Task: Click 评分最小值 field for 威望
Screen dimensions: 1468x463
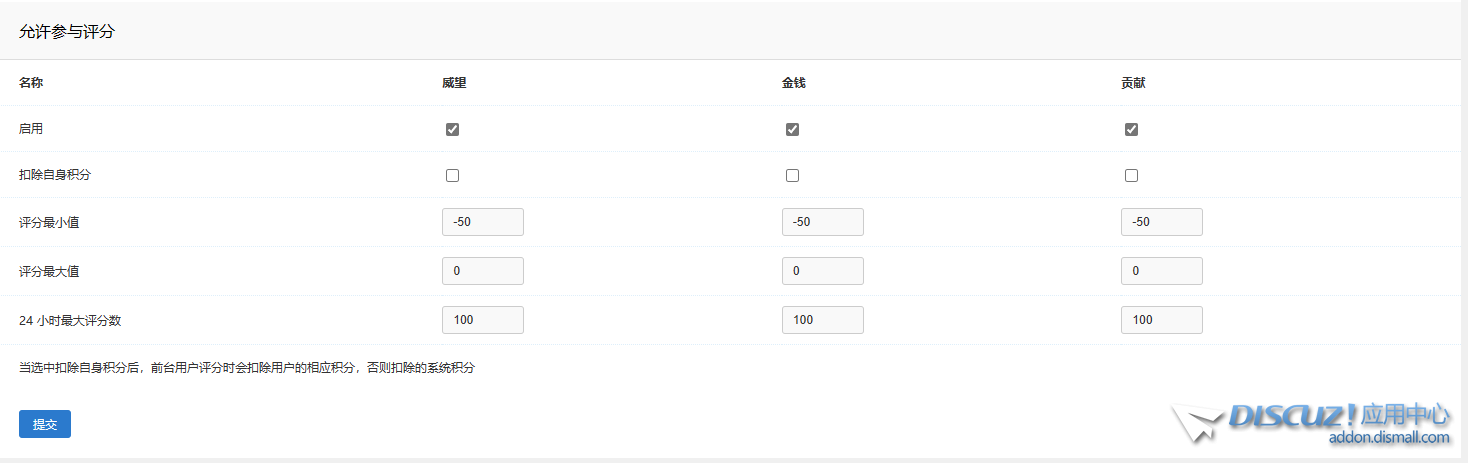Action: tap(482, 222)
